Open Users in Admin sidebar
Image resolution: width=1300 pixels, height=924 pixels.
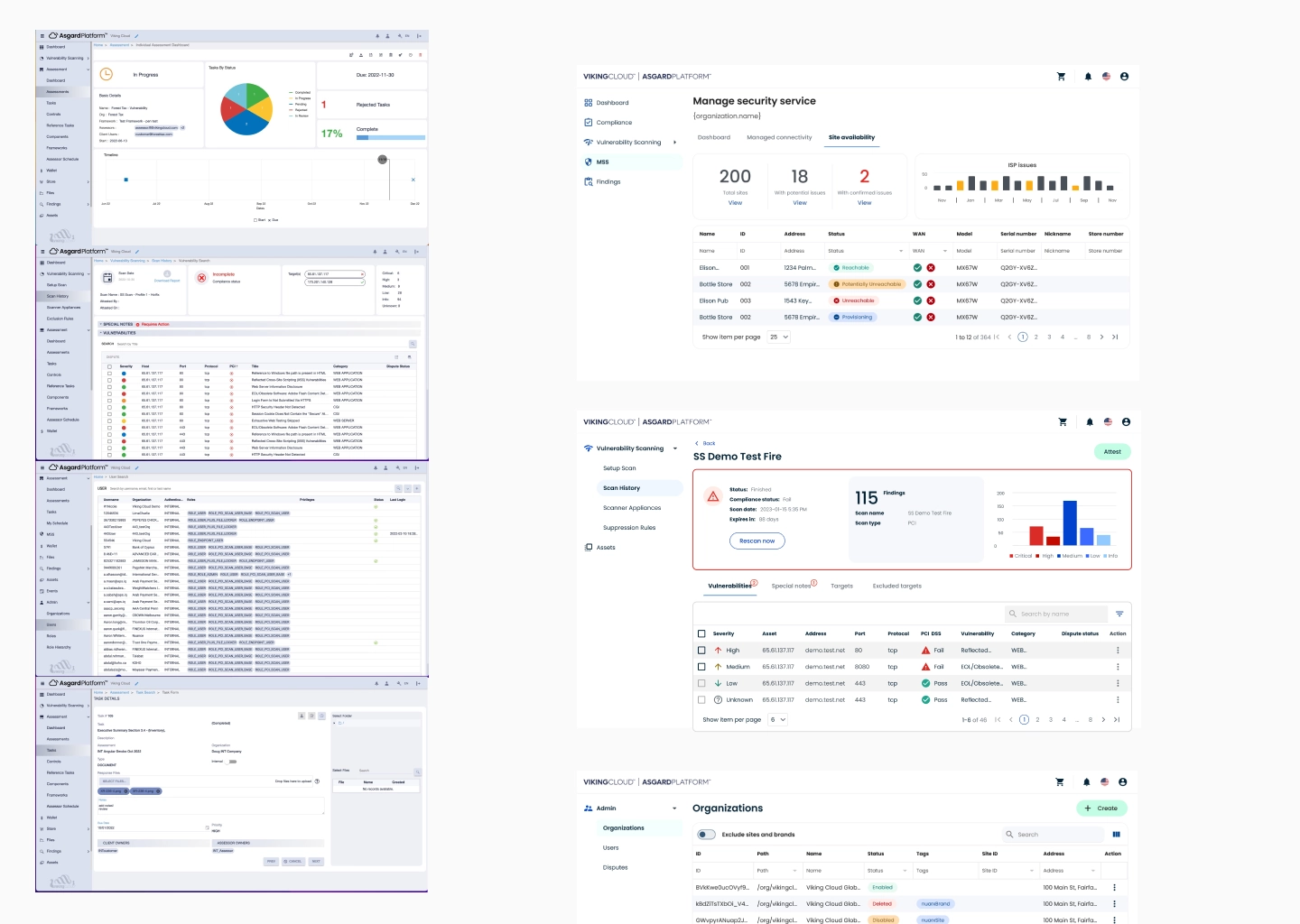point(611,848)
